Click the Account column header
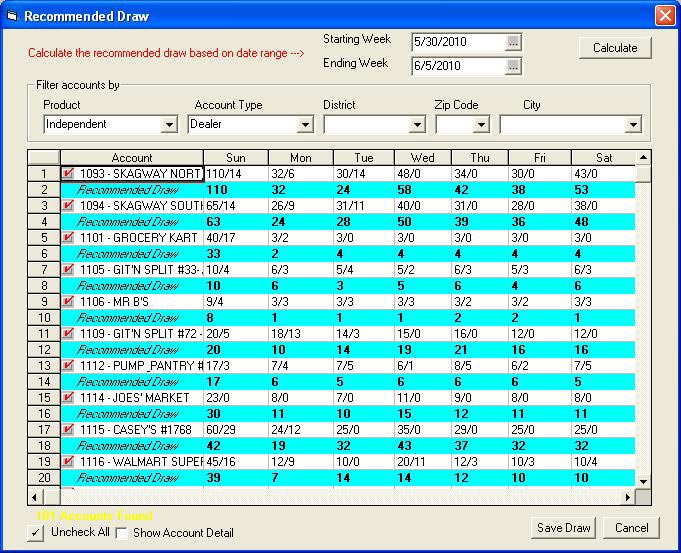This screenshot has height=553, width=681. pos(132,158)
